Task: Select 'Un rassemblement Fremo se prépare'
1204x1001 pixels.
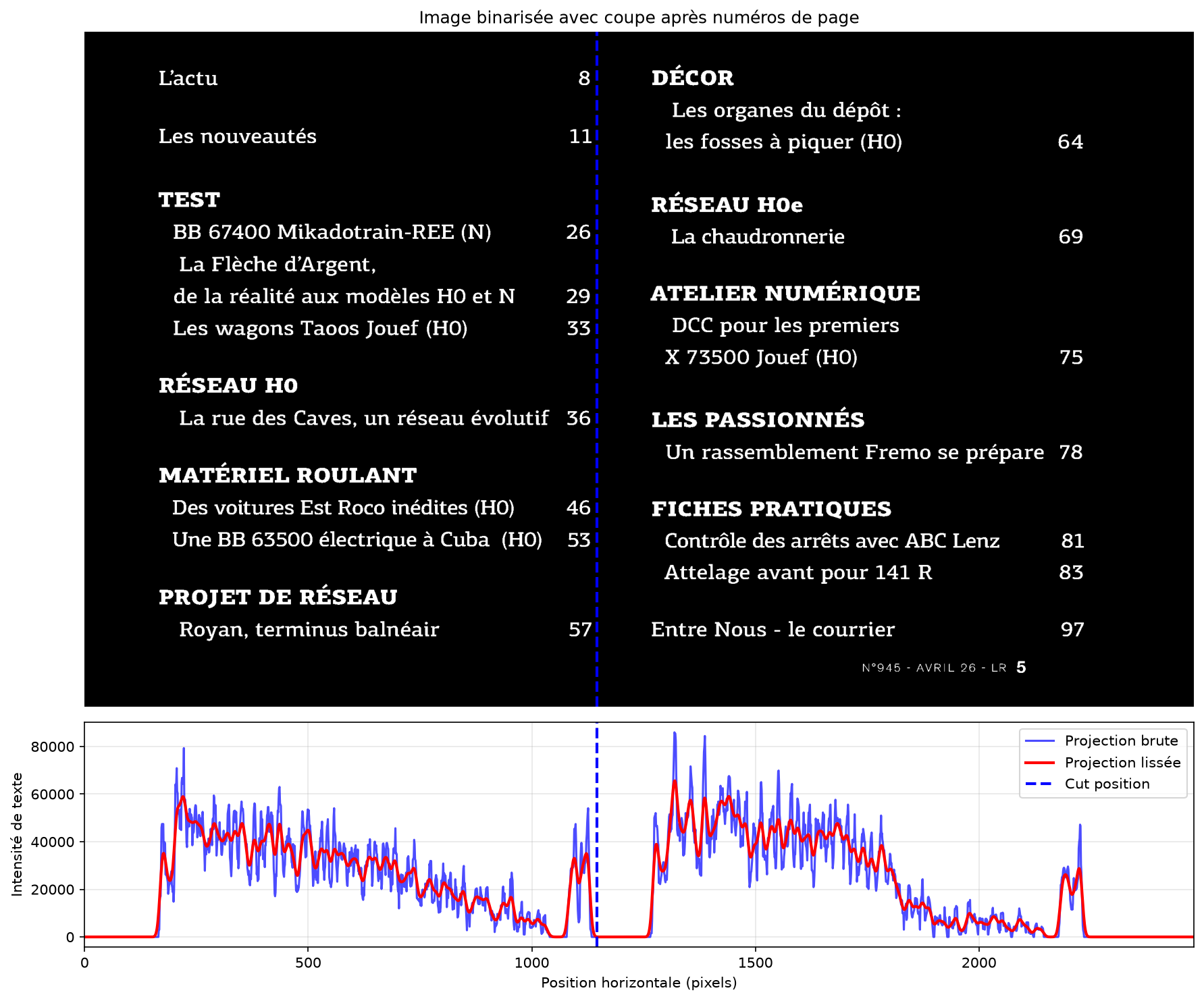Action: pyautogui.click(x=854, y=452)
